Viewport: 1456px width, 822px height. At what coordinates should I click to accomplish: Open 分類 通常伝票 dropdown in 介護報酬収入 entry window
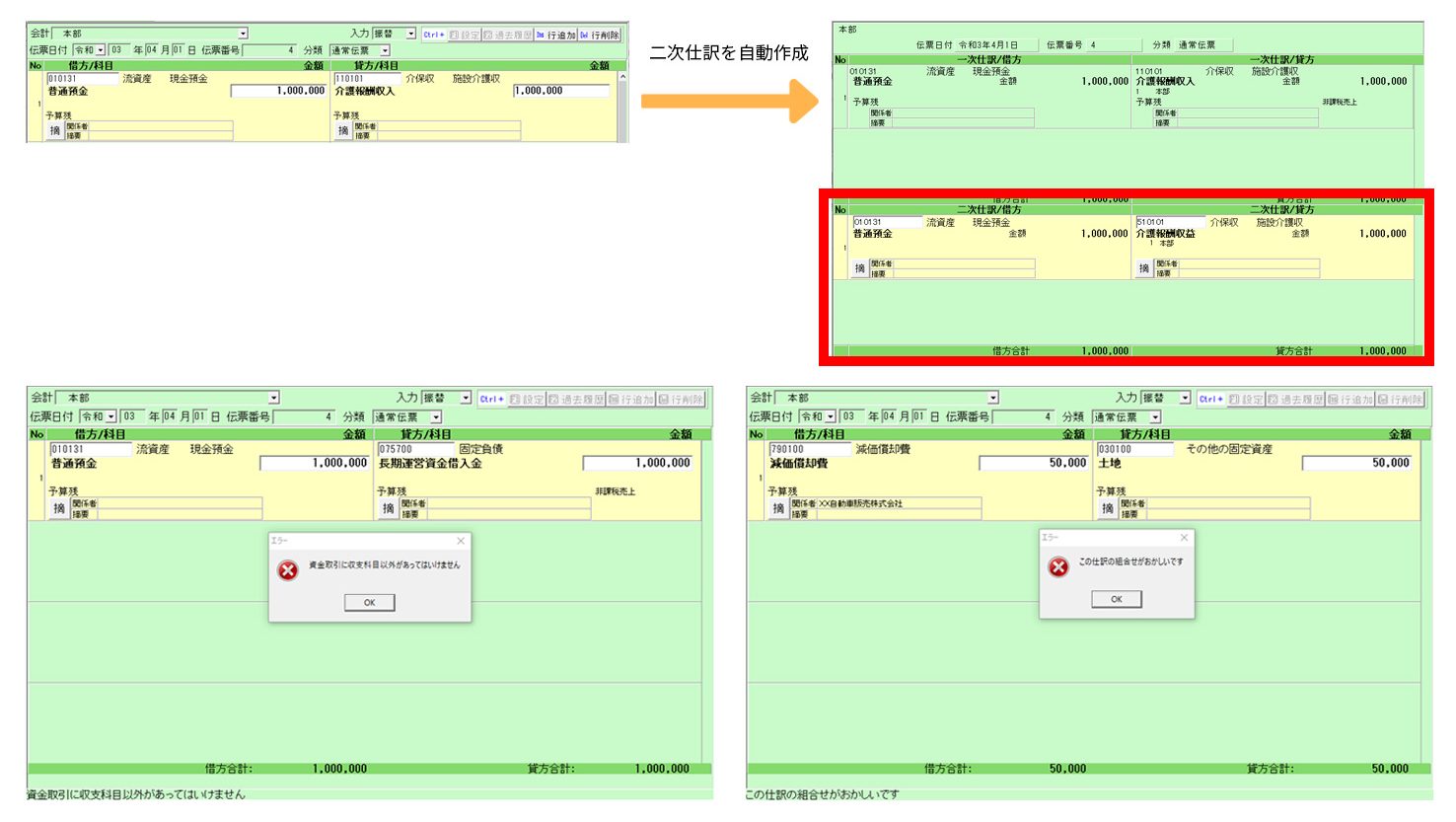point(385,50)
